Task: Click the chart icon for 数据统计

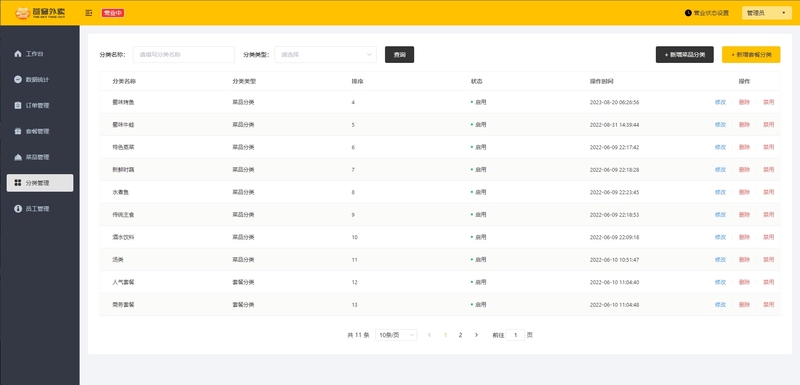Action: pos(18,80)
